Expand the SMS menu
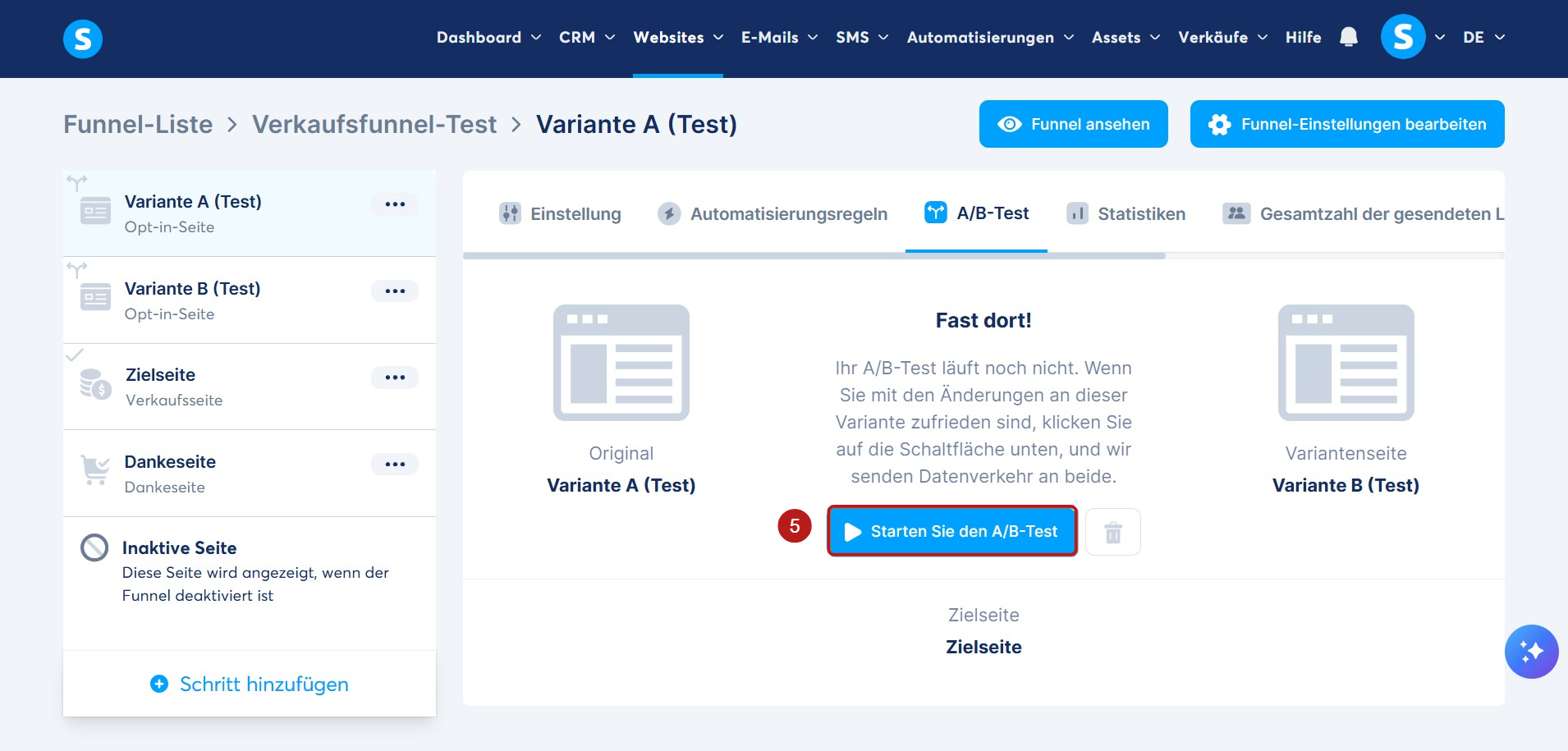The width and height of the screenshot is (1568, 751). coord(862,37)
